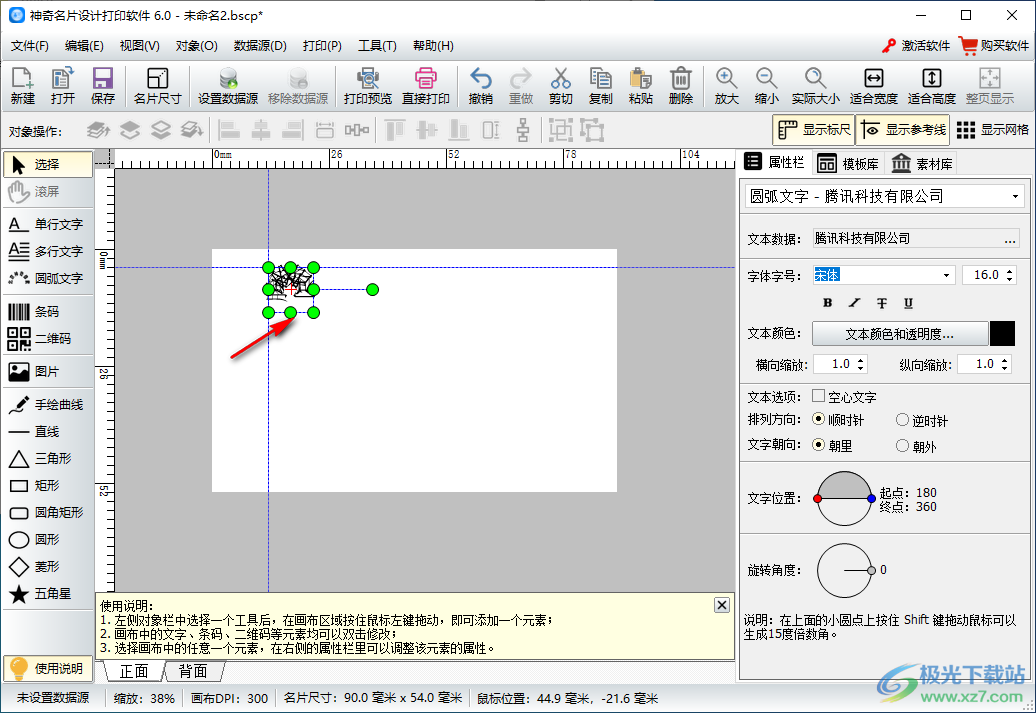Open 名片尺寸 card size settings
Viewport: 1036px width, 713px height.
pyautogui.click(x=157, y=86)
